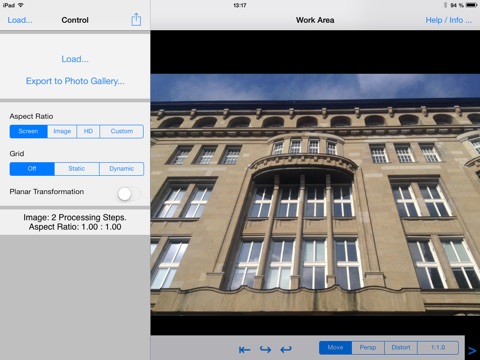Switch to Distort mode

pos(401,348)
